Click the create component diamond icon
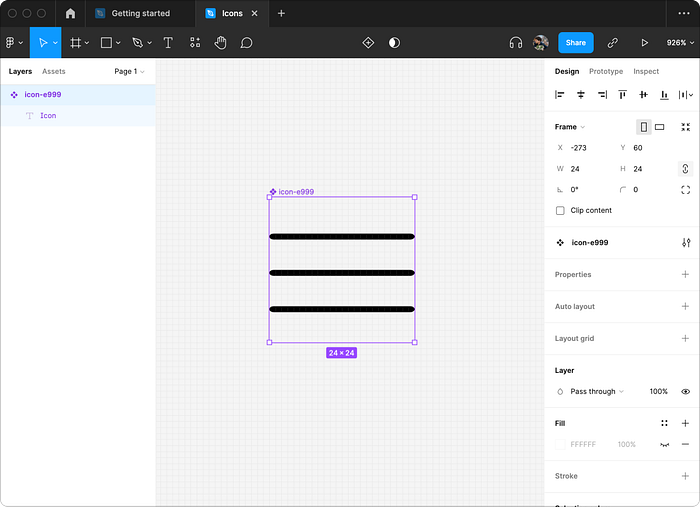 point(368,43)
